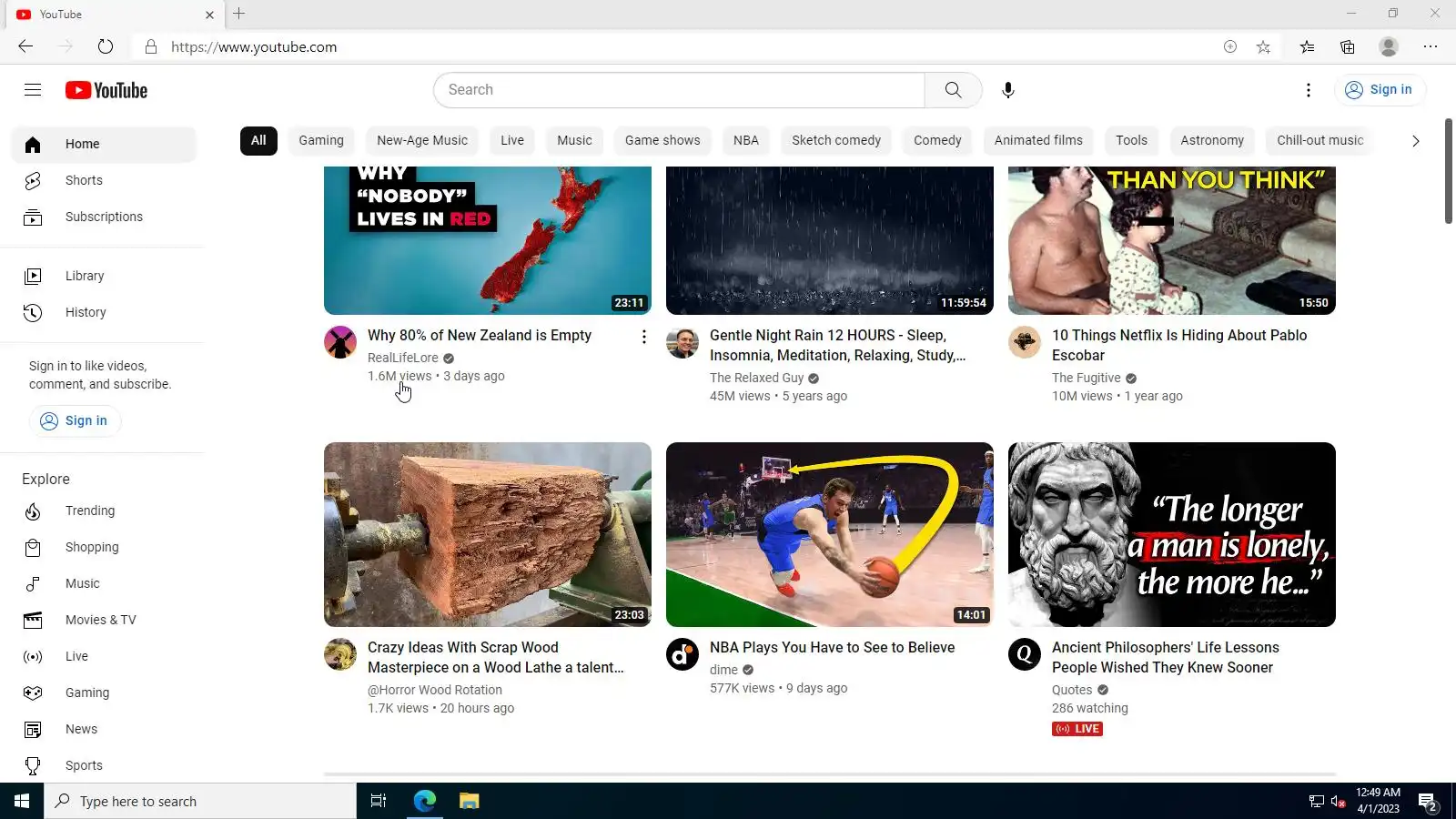Open Windows Start menu
The image size is (1456, 819).
22,801
